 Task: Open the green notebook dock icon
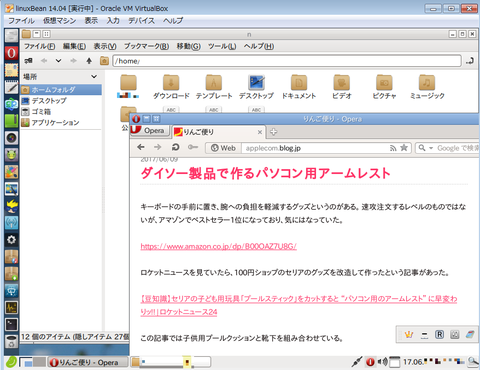coord(11,121)
